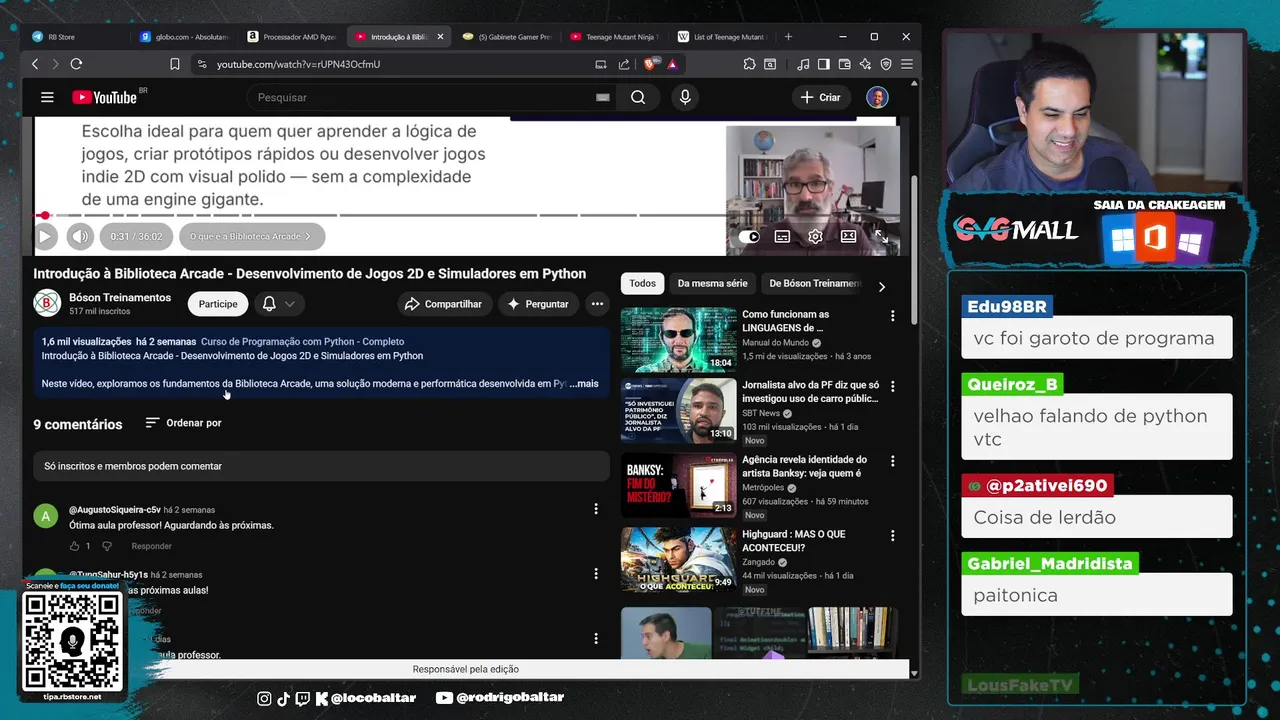Open Bóson Treinamentos channel
Screen dimensions: 1280x720
(x=120, y=298)
